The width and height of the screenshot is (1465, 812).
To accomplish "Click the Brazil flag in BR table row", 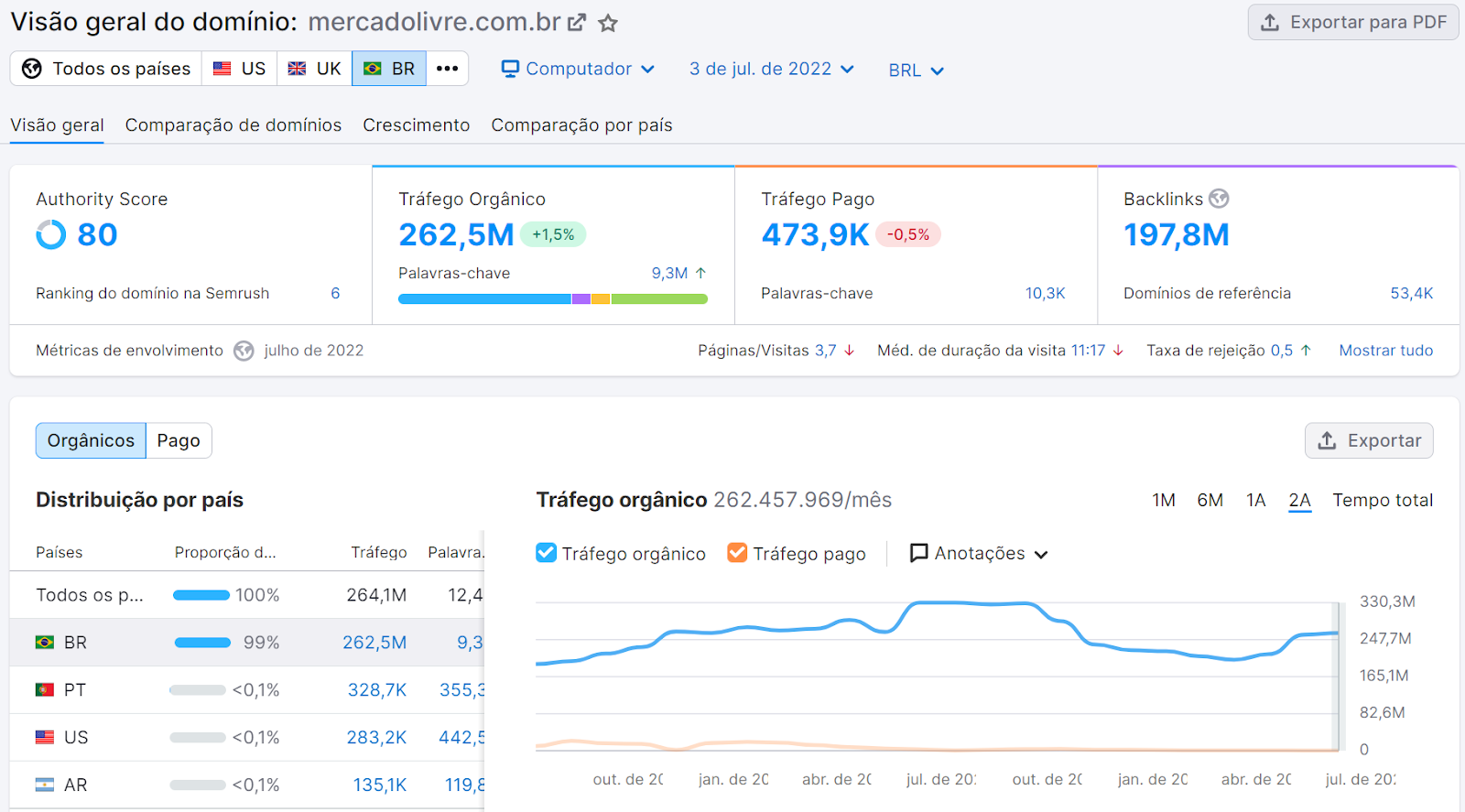I will (x=45, y=643).
